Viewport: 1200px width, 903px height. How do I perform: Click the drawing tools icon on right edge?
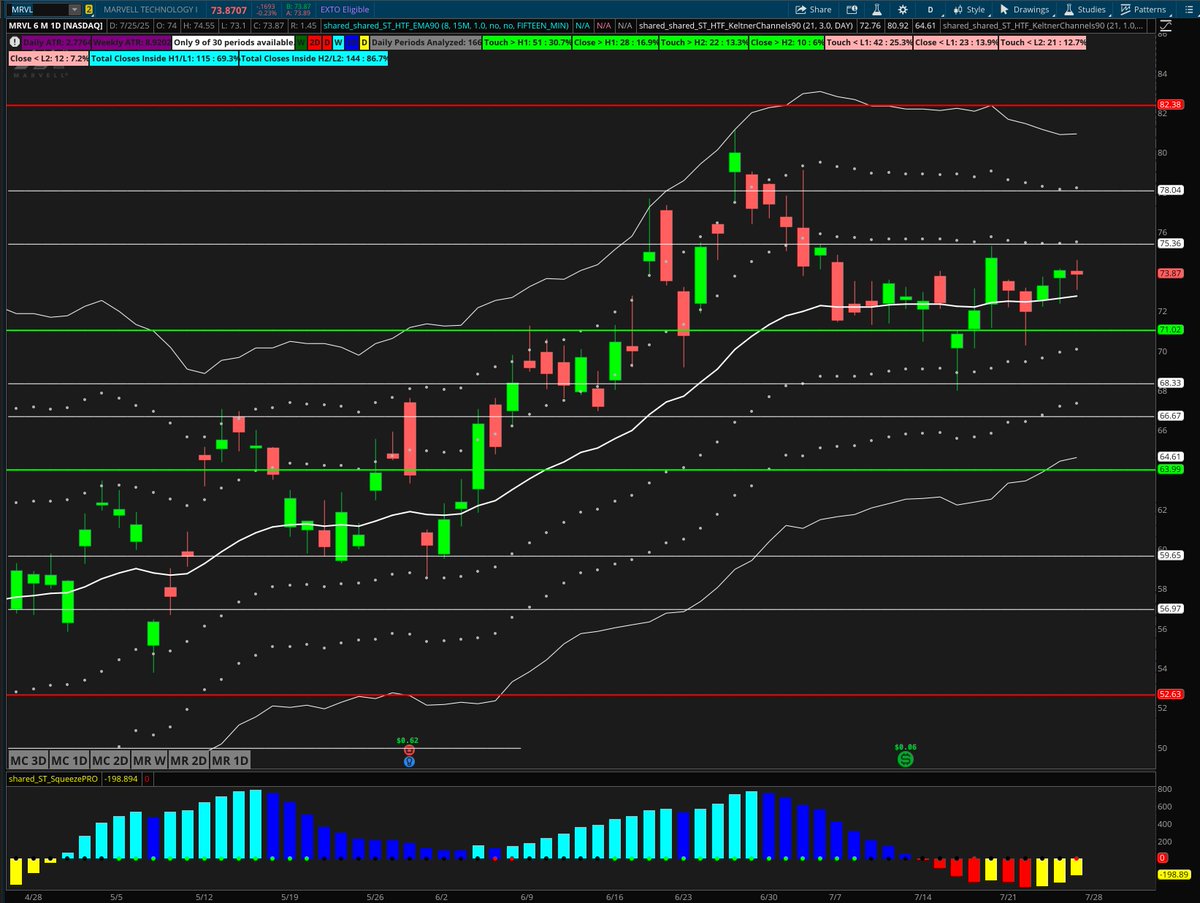(x=1166, y=28)
